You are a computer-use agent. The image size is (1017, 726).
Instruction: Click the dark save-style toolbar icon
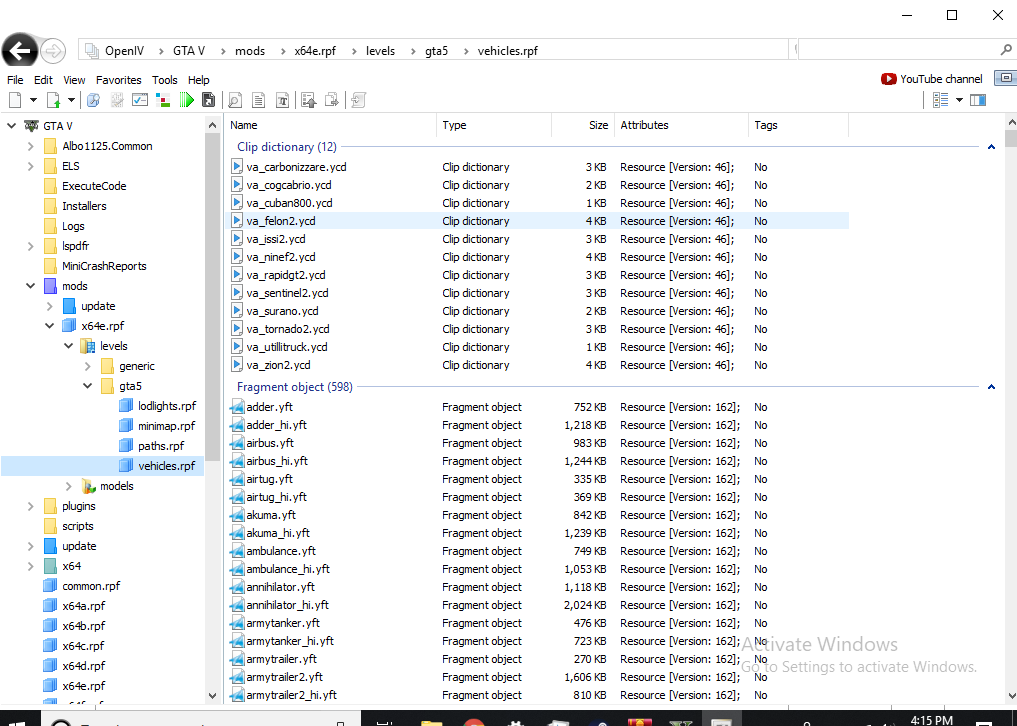[x=208, y=100]
